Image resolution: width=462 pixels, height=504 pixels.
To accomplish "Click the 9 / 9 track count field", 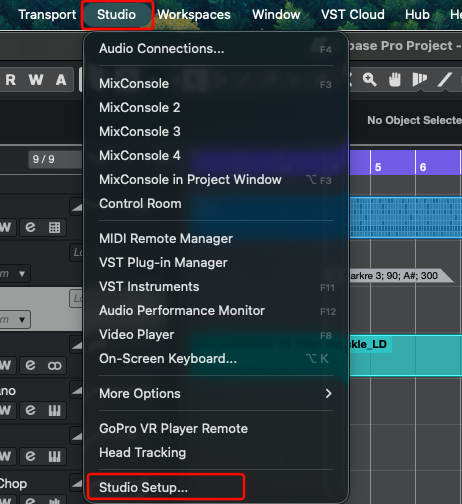I will (x=55, y=159).
